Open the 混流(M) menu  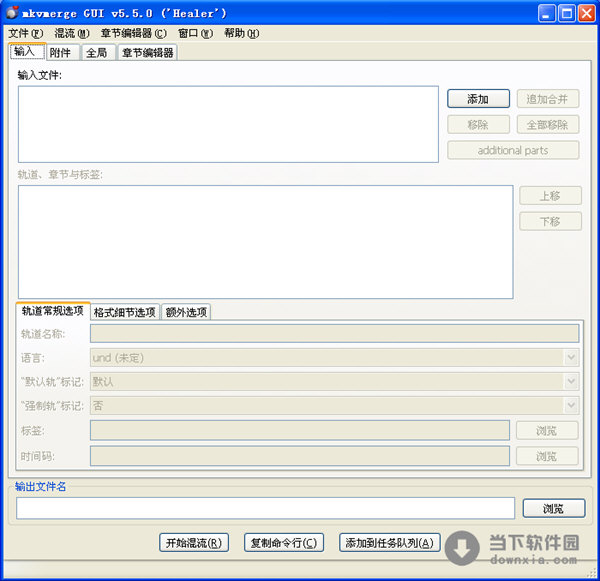pos(72,34)
